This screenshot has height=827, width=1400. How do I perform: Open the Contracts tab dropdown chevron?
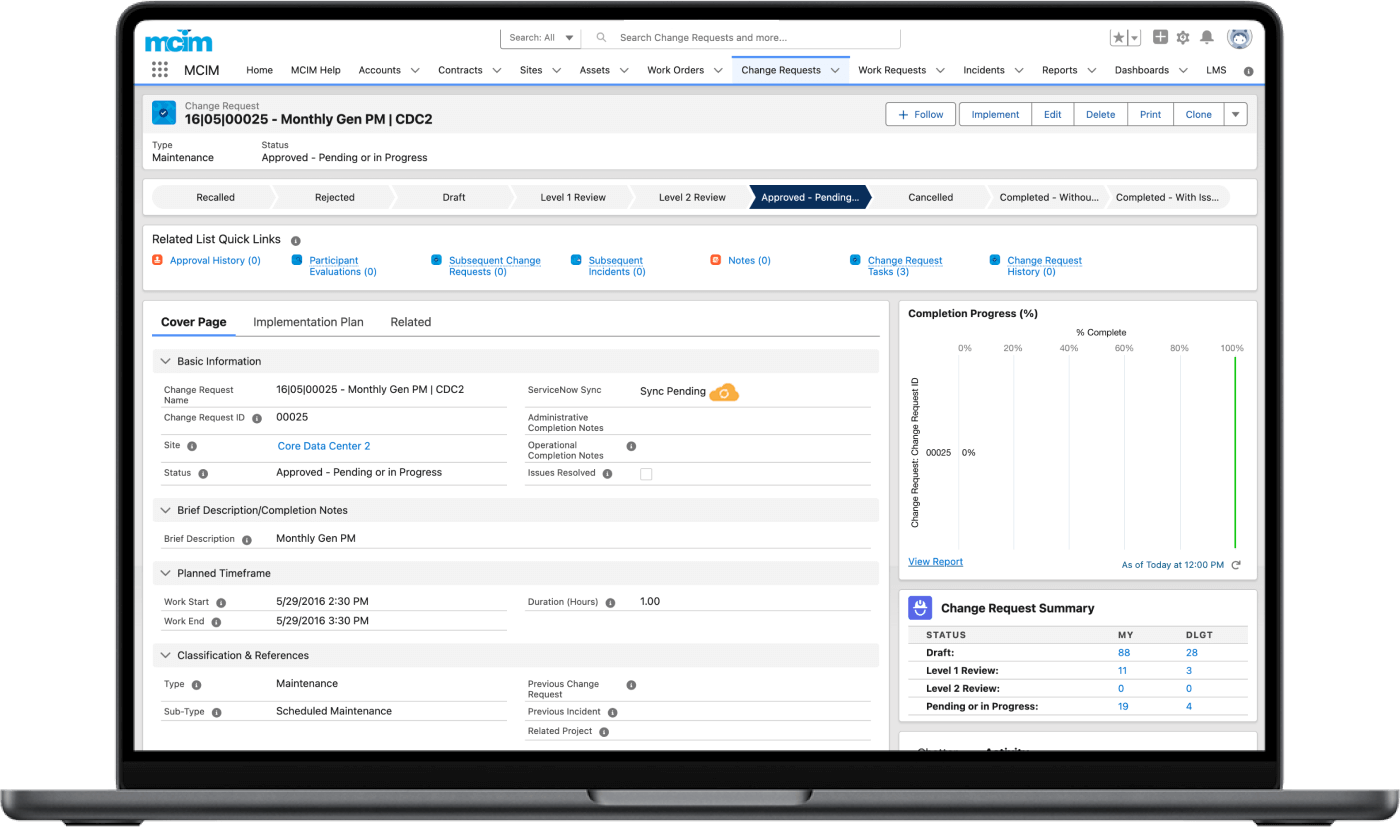tap(496, 70)
